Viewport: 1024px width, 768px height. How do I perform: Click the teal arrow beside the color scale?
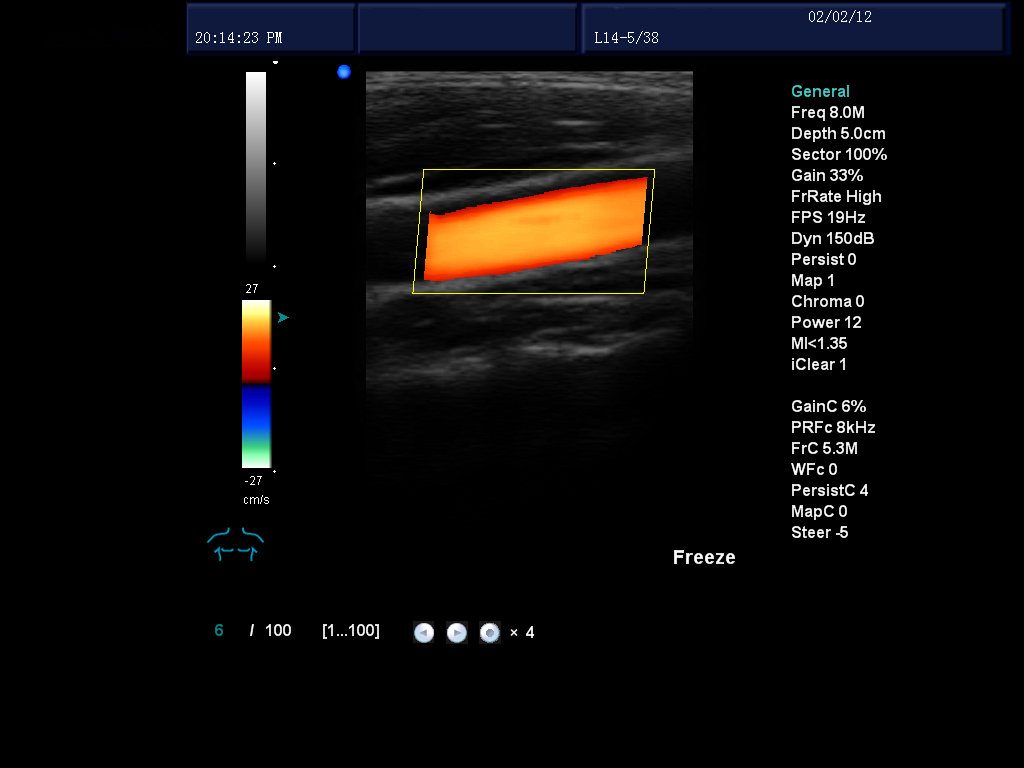pos(283,317)
